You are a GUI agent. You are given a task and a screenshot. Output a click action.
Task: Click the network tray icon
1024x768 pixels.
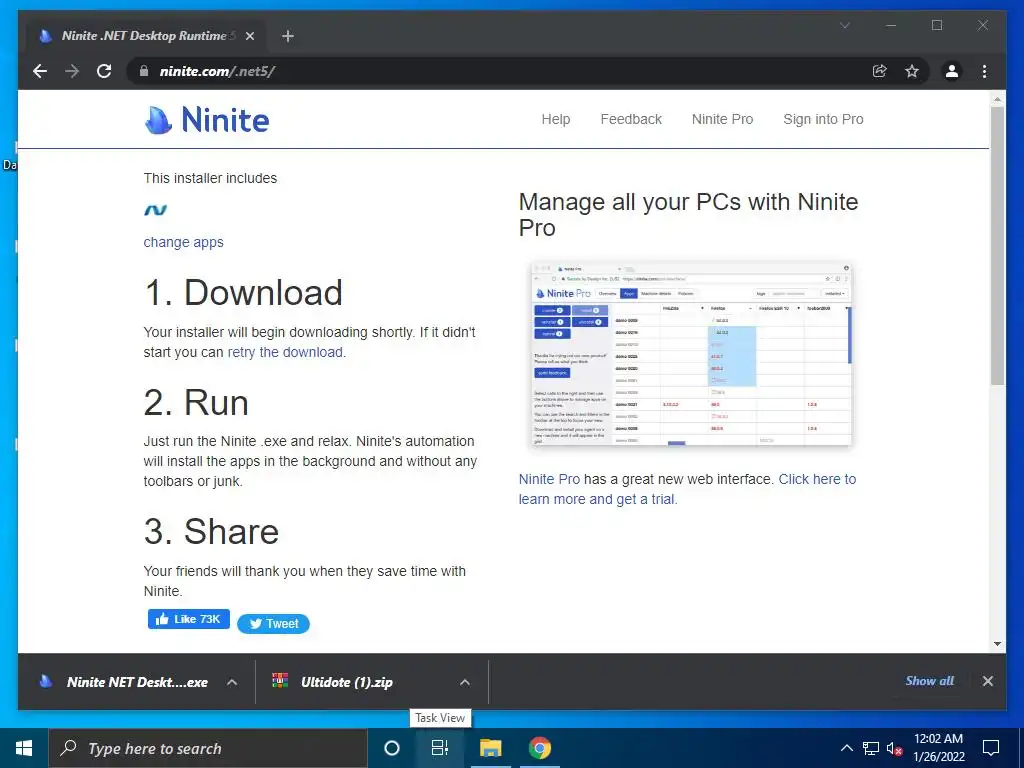871,748
